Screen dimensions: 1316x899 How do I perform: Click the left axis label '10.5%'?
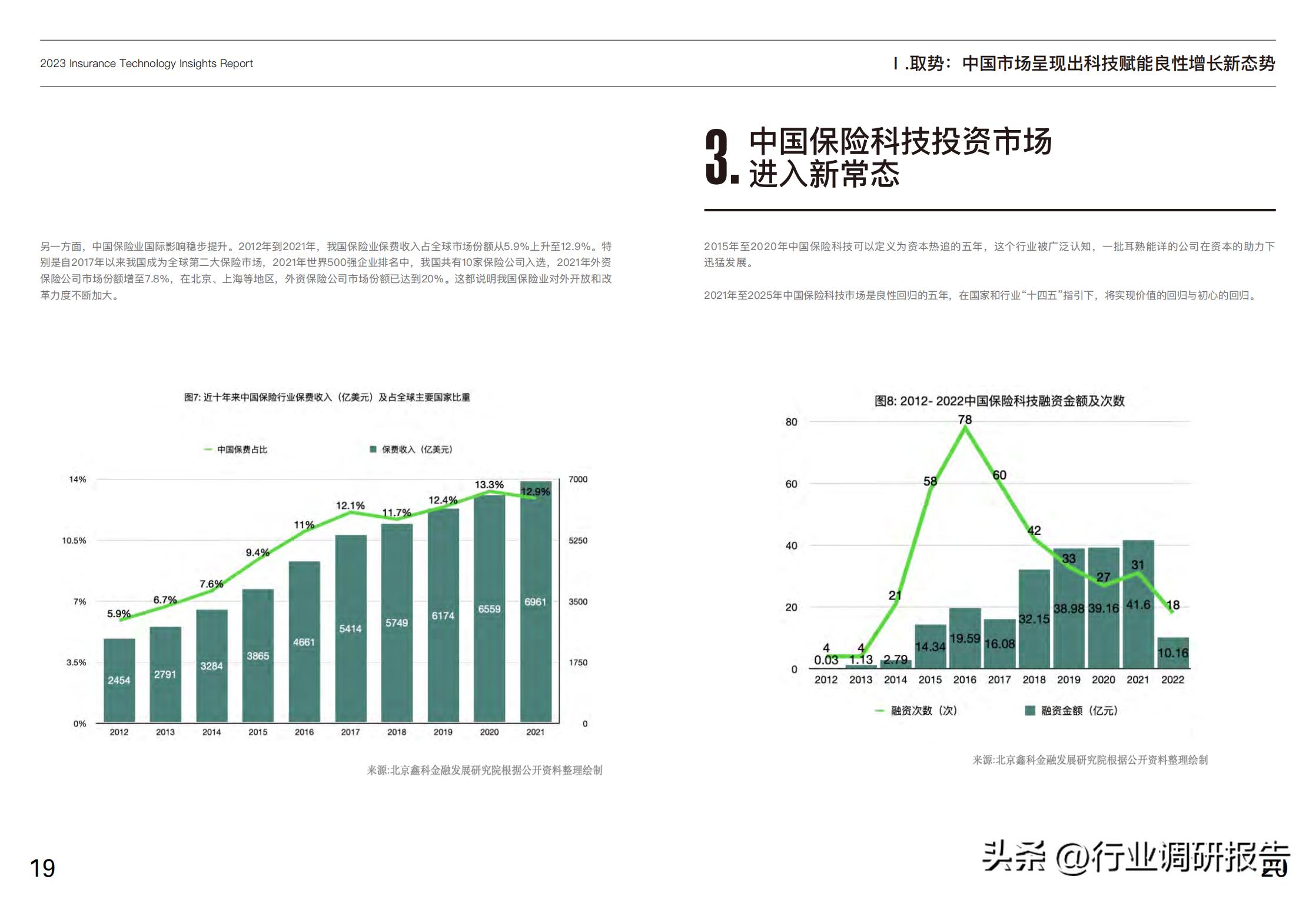74,541
